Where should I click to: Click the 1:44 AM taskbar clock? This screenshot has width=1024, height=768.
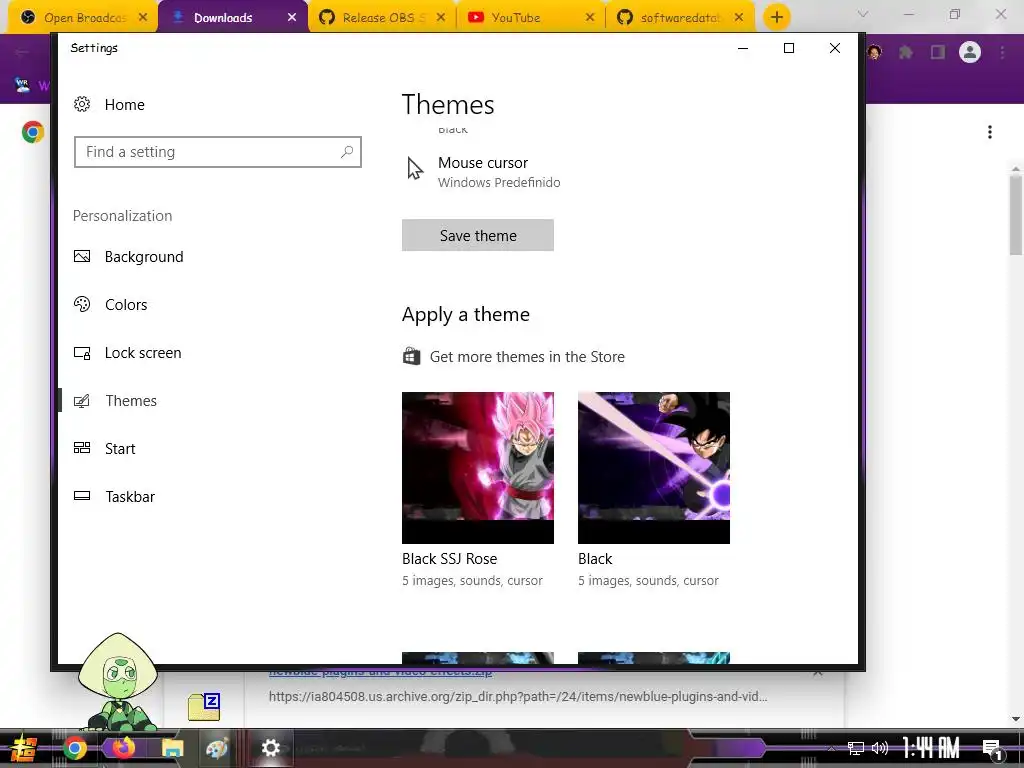(931, 748)
